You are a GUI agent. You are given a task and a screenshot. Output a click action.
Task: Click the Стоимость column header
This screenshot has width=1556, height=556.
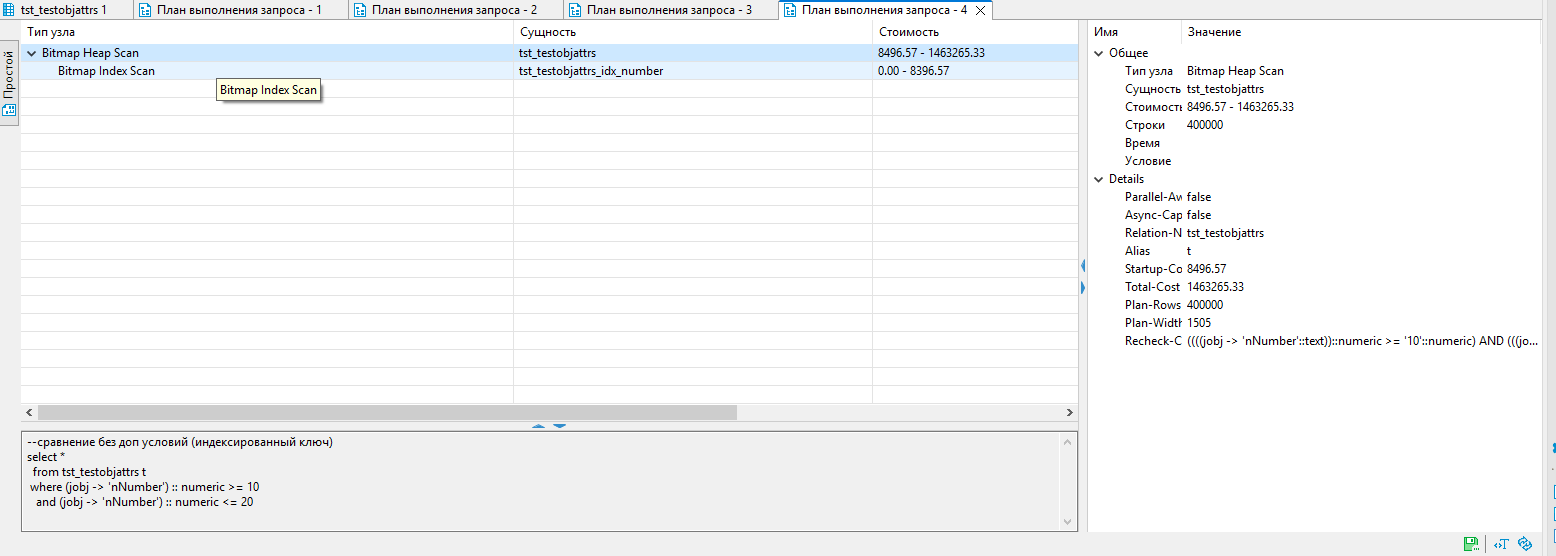tap(908, 32)
